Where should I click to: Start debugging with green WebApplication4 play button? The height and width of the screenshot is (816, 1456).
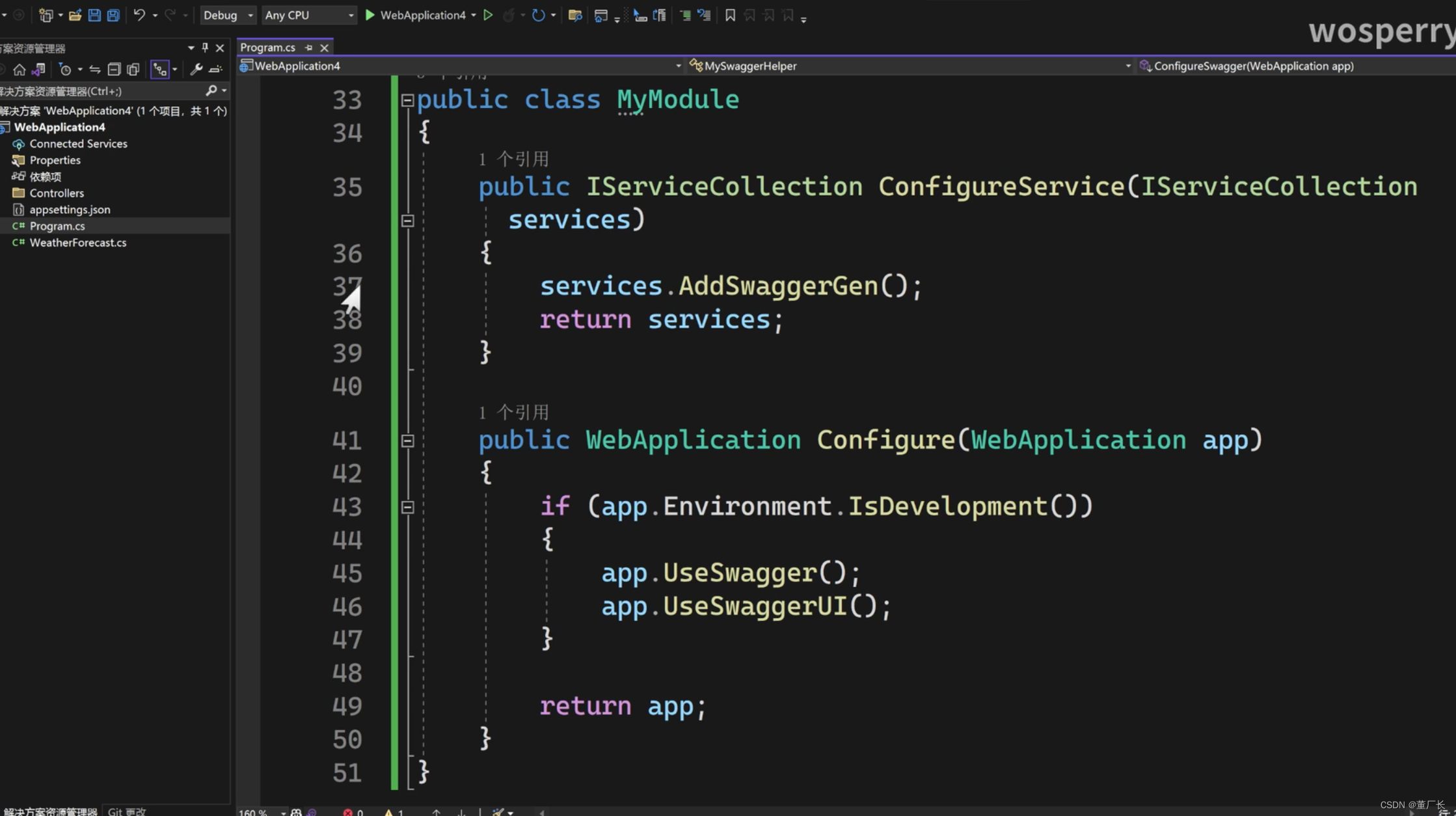(x=370, y=15)
